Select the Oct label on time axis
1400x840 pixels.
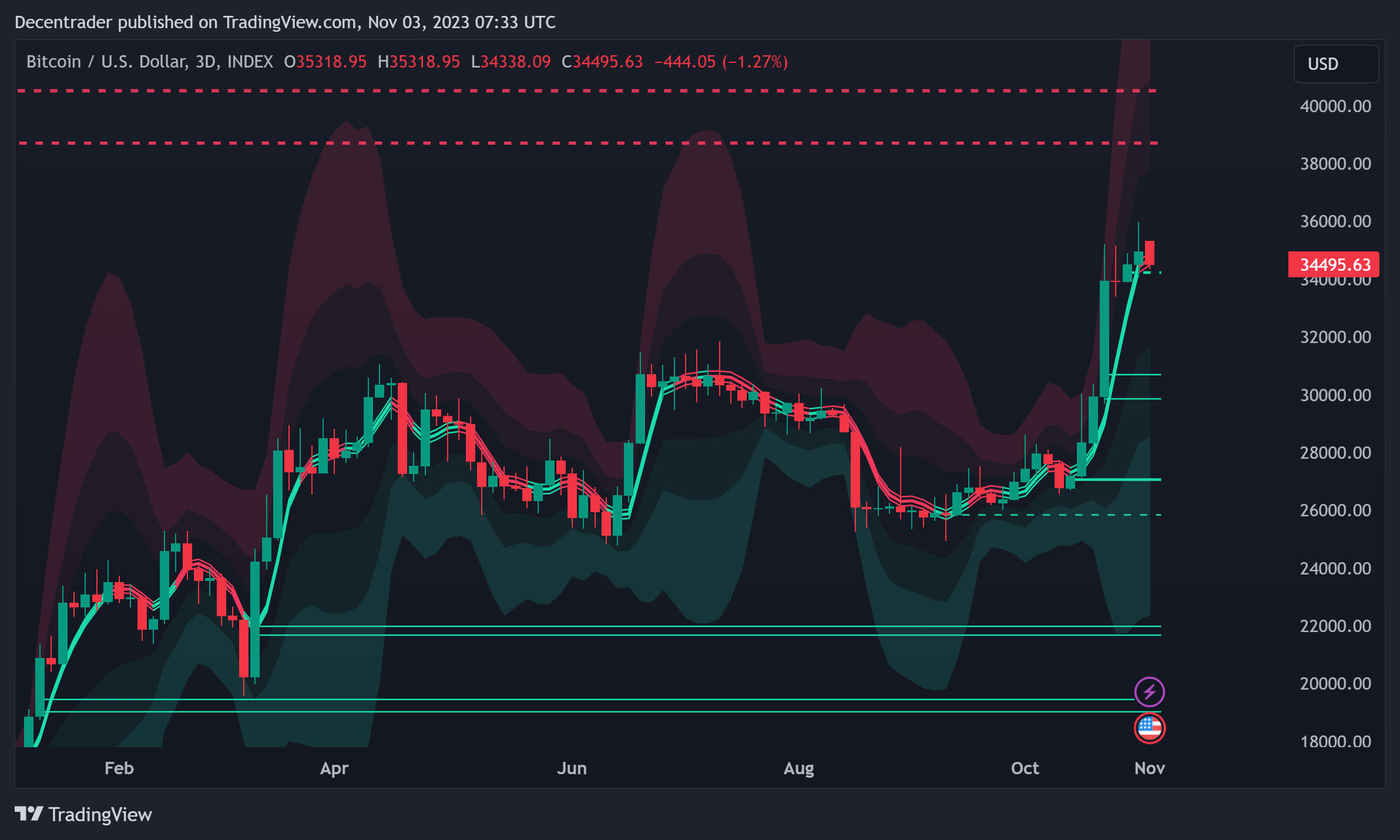click(x=1025, y=768)
